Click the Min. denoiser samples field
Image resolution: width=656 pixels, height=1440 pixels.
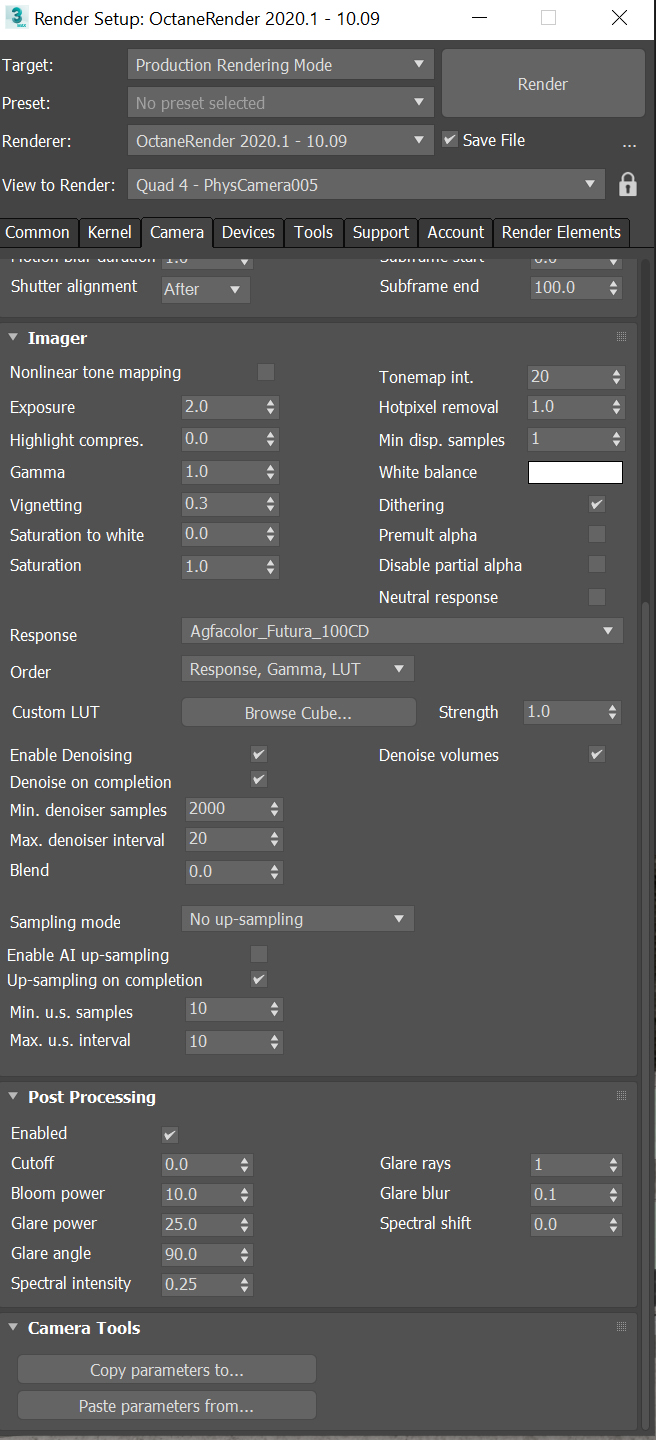224,809
